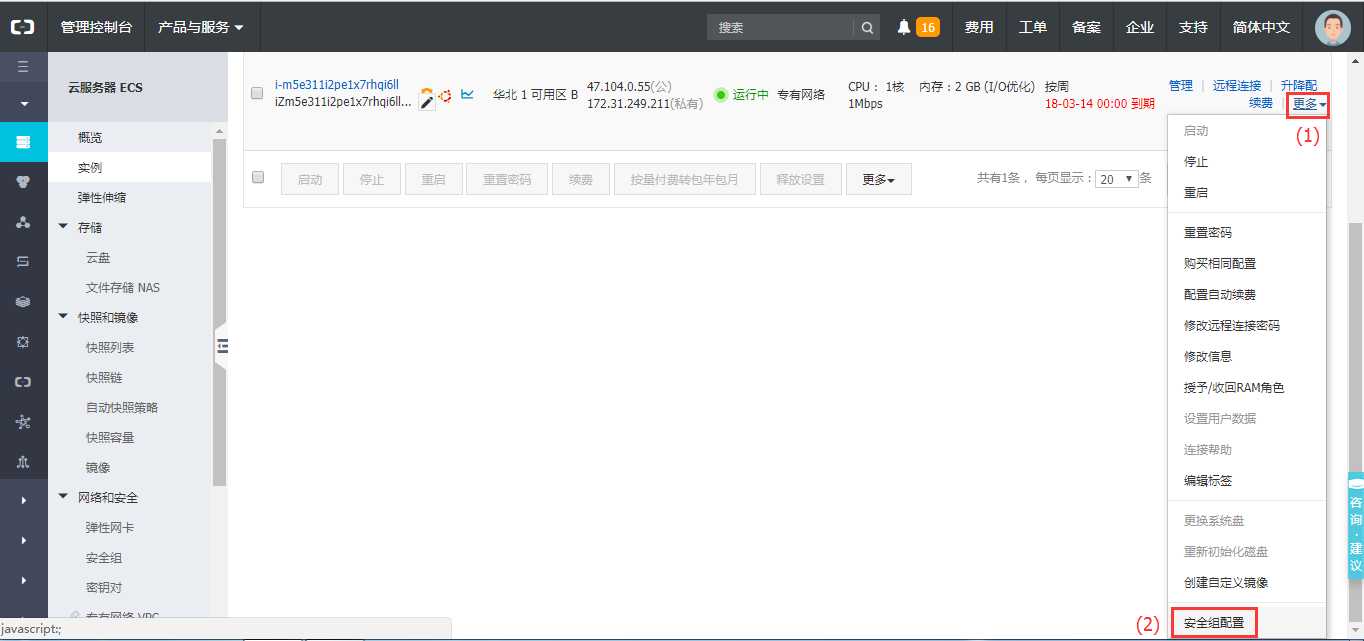Open the 产品与服务 dropdown

(200, 27)
